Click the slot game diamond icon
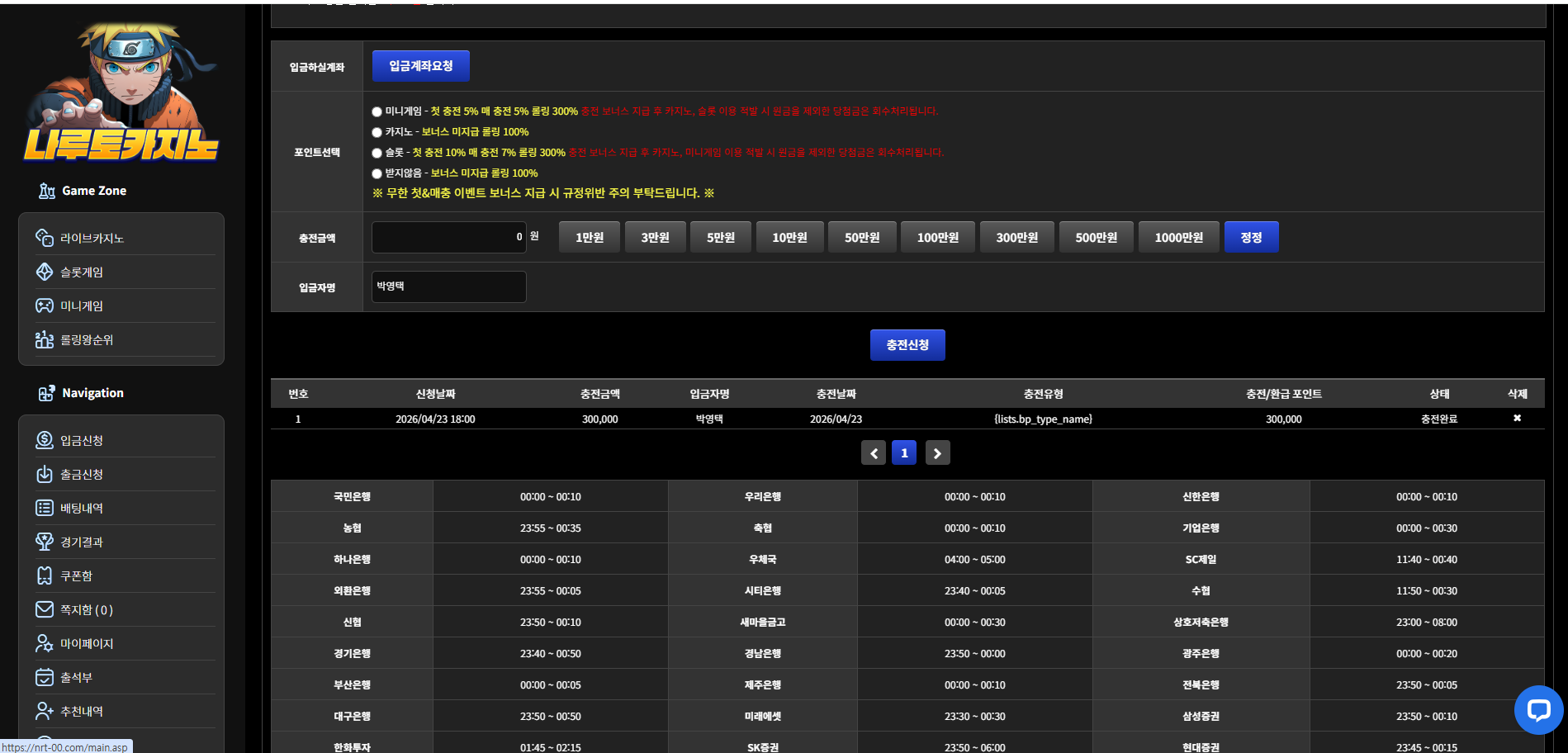Viewport: 1568px width, 753px height. (x=45, y=272)
